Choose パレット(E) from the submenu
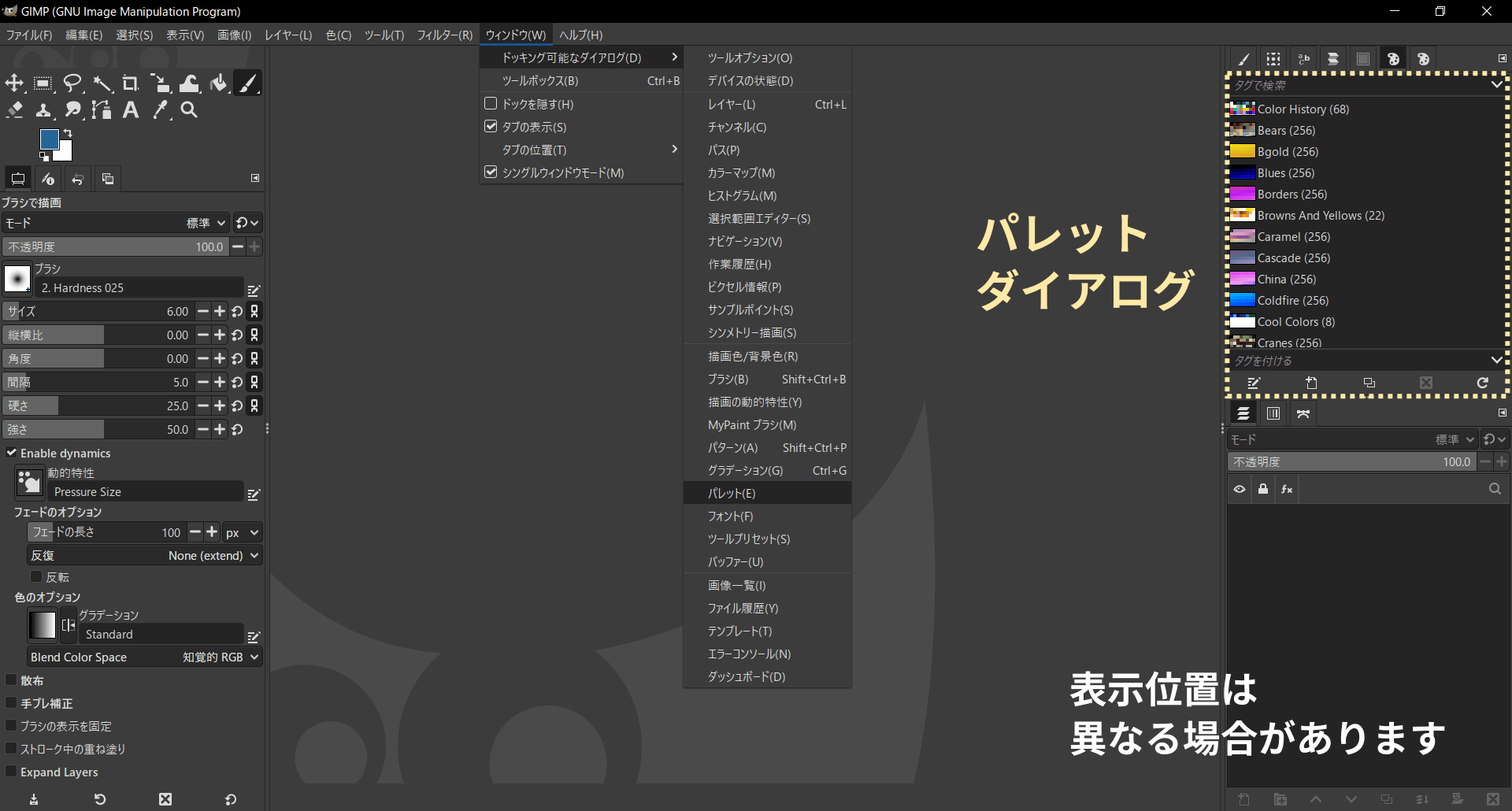1512x811 pixels. [768, 493]
